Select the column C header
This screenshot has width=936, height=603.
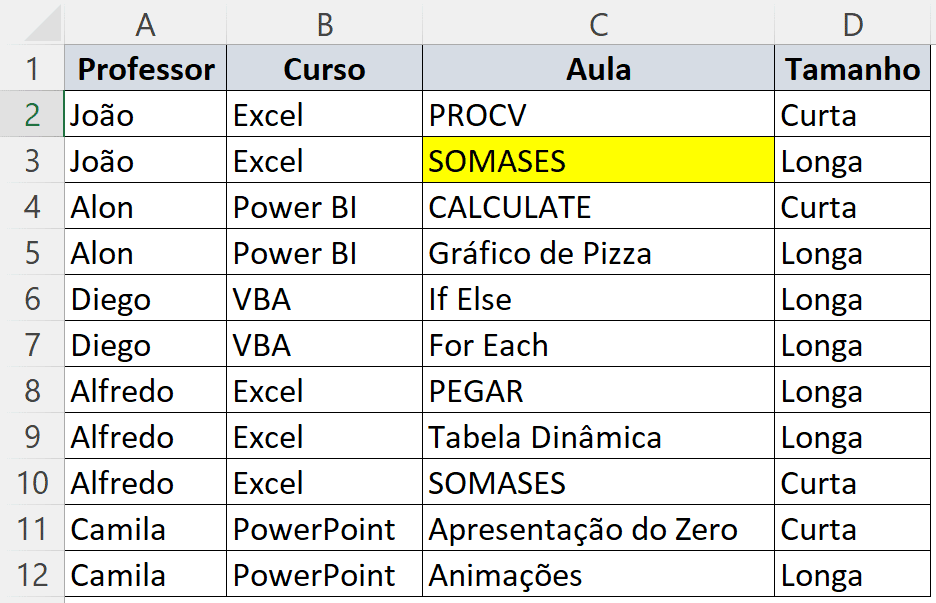[x=598, y=24]
